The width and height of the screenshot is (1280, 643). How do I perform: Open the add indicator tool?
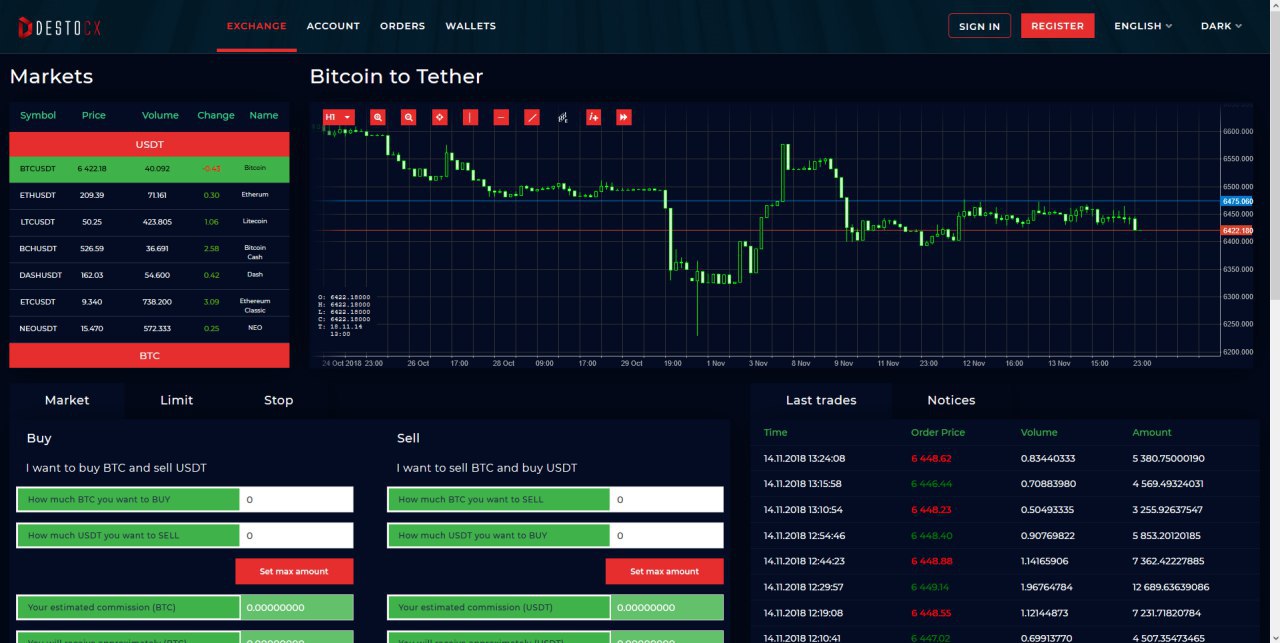[593, 117]
